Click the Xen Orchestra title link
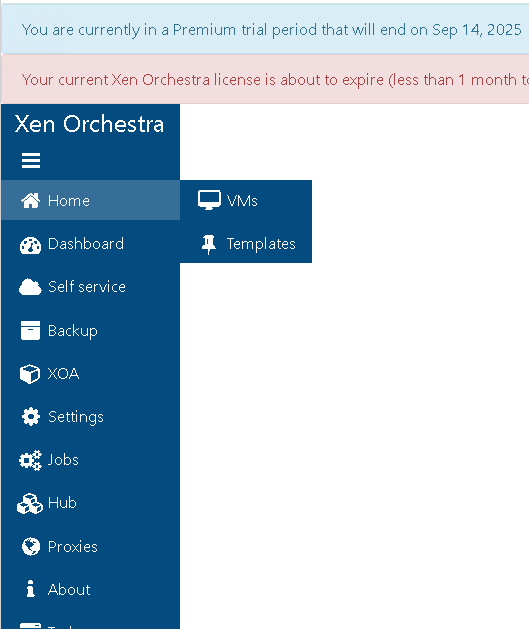This screenshot has width=529, height=629. [89, 124]
